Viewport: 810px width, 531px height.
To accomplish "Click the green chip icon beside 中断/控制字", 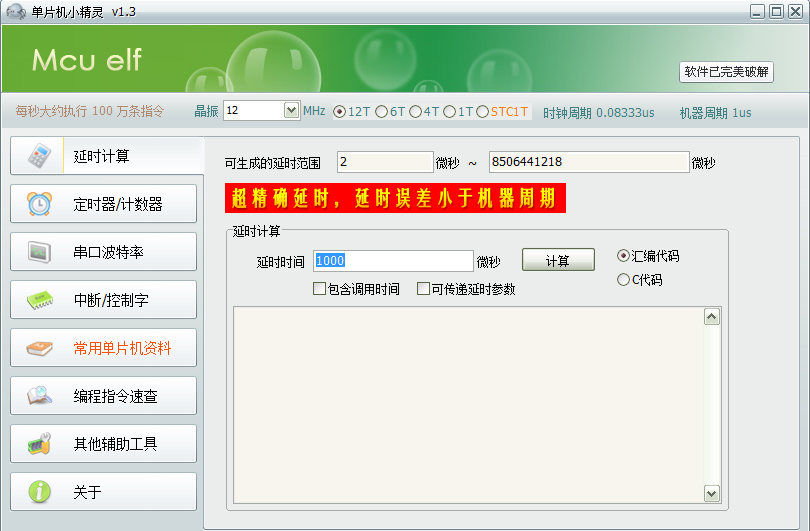I will (39, 300).
